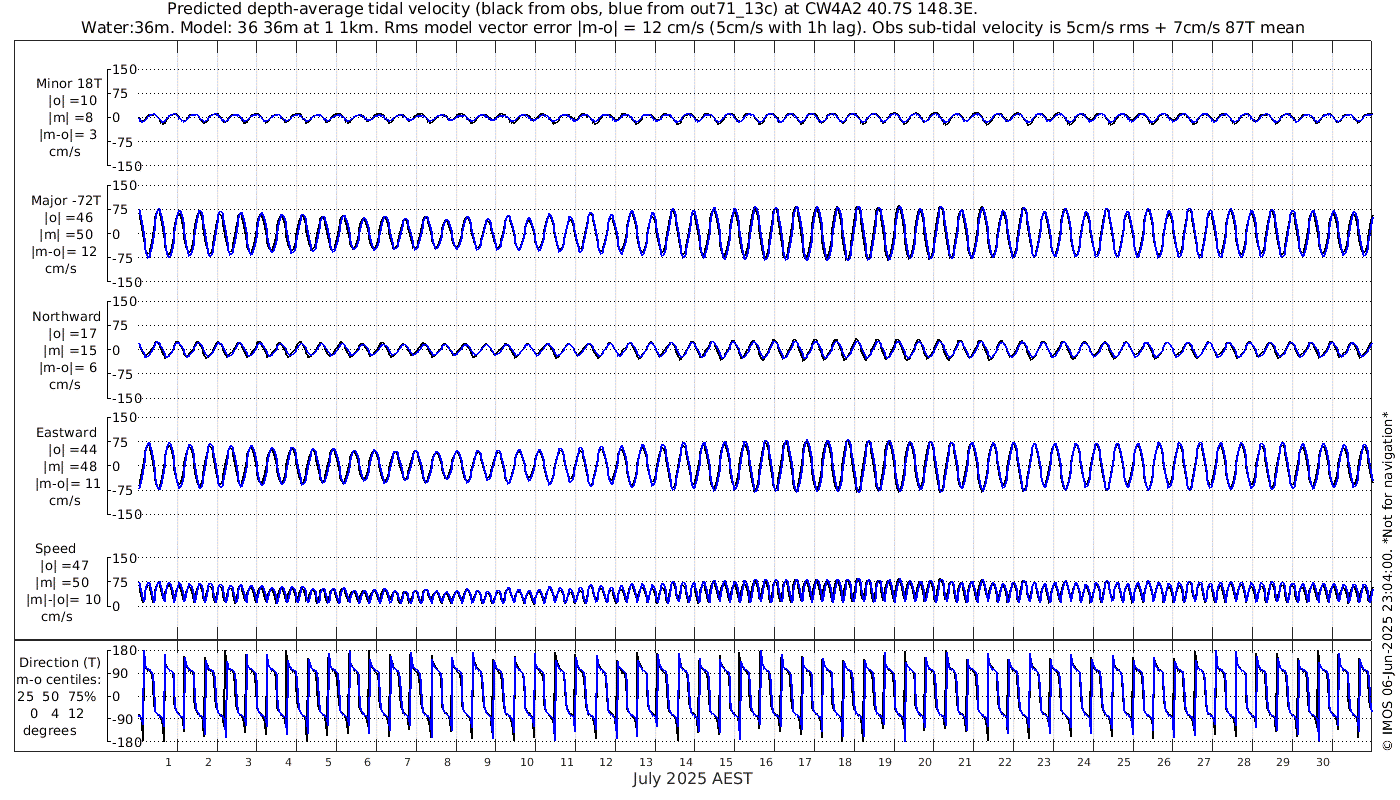Click date label "5" on time axis
The width and height of the screenshot is (1400, 800).
coord(328,762)
